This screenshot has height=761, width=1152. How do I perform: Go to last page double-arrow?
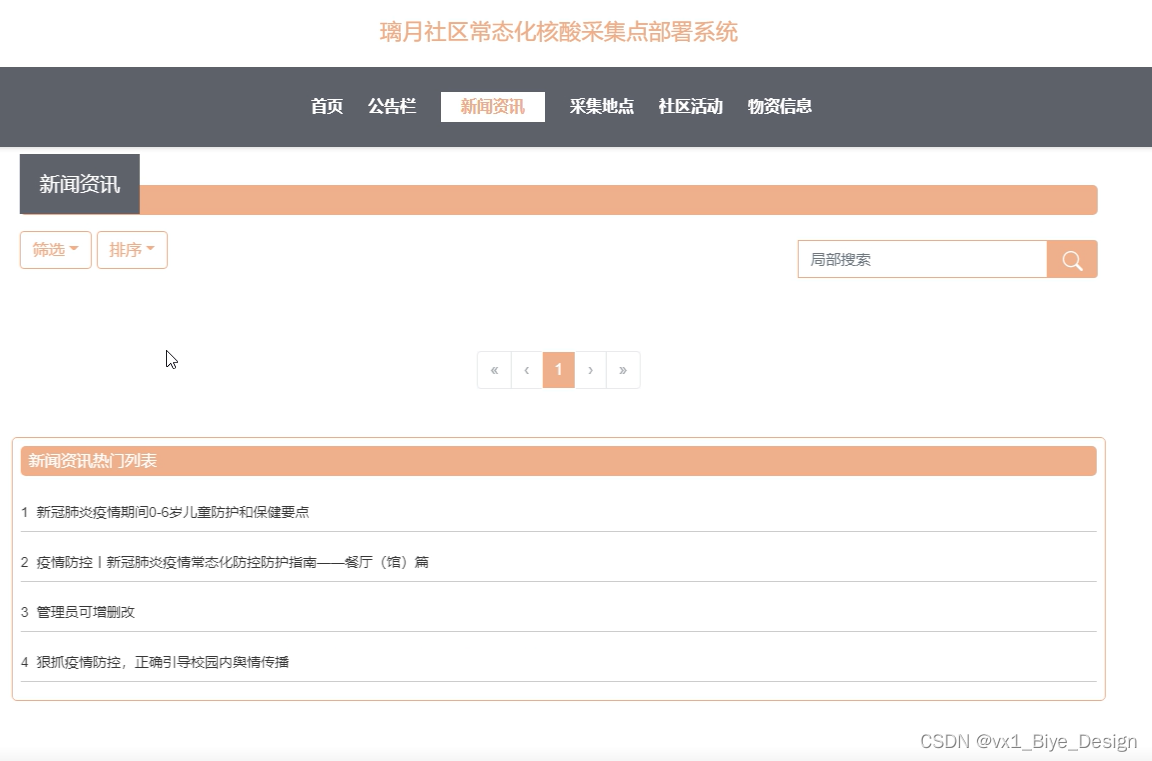623,369
